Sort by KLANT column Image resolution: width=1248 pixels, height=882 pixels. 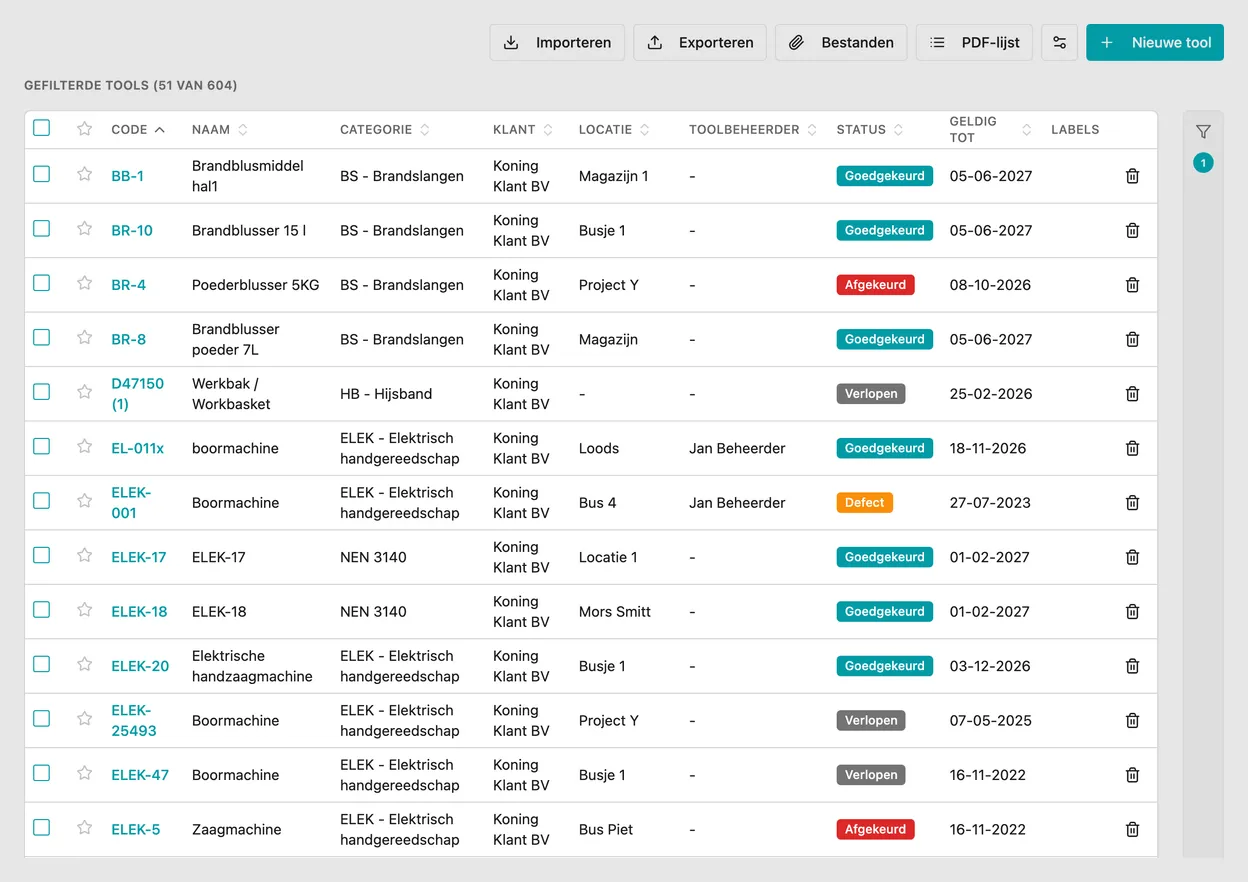pyautogui.click(x=522, y=130)
